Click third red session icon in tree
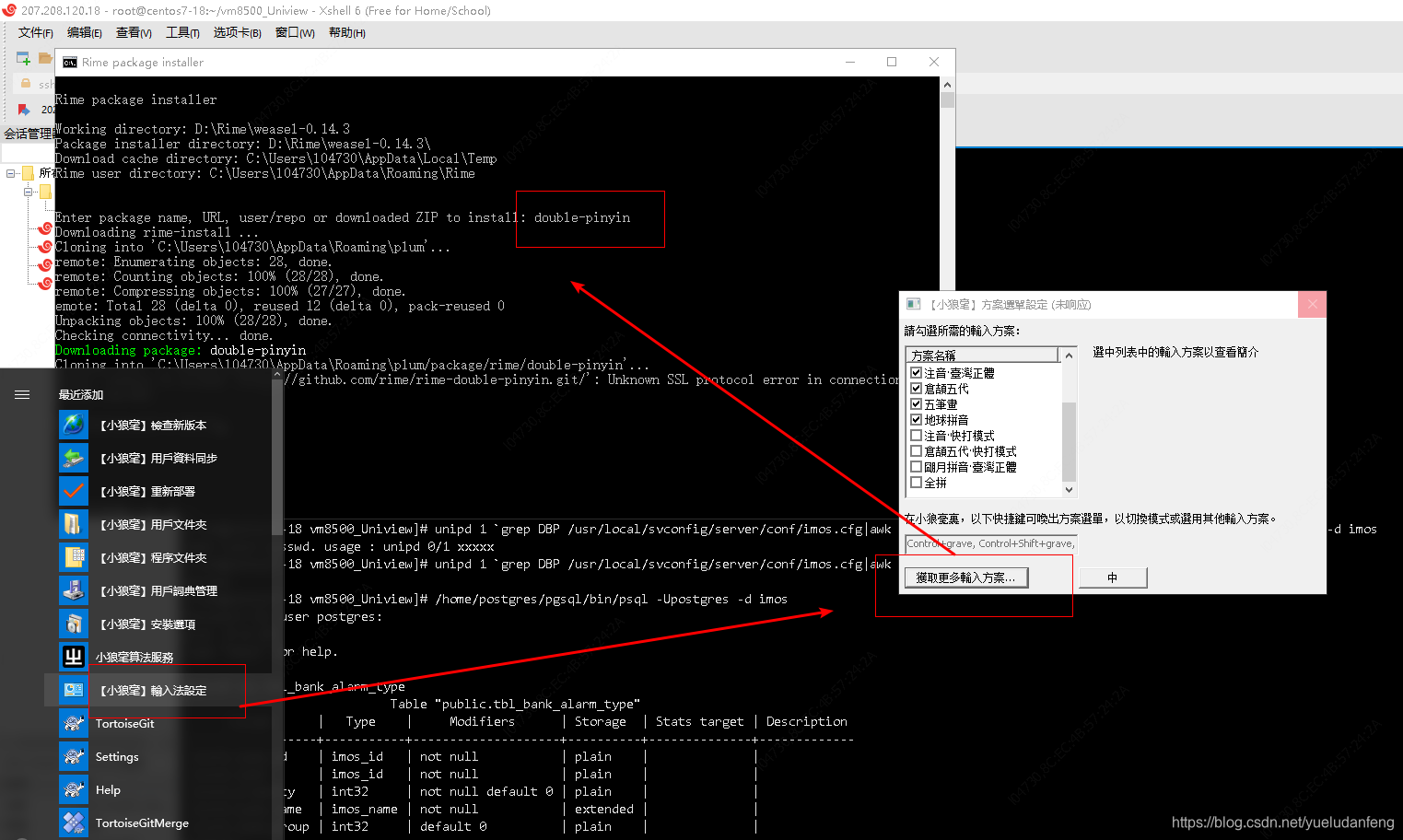Screen dimensions: 1403x840 (x=44, y=264)
